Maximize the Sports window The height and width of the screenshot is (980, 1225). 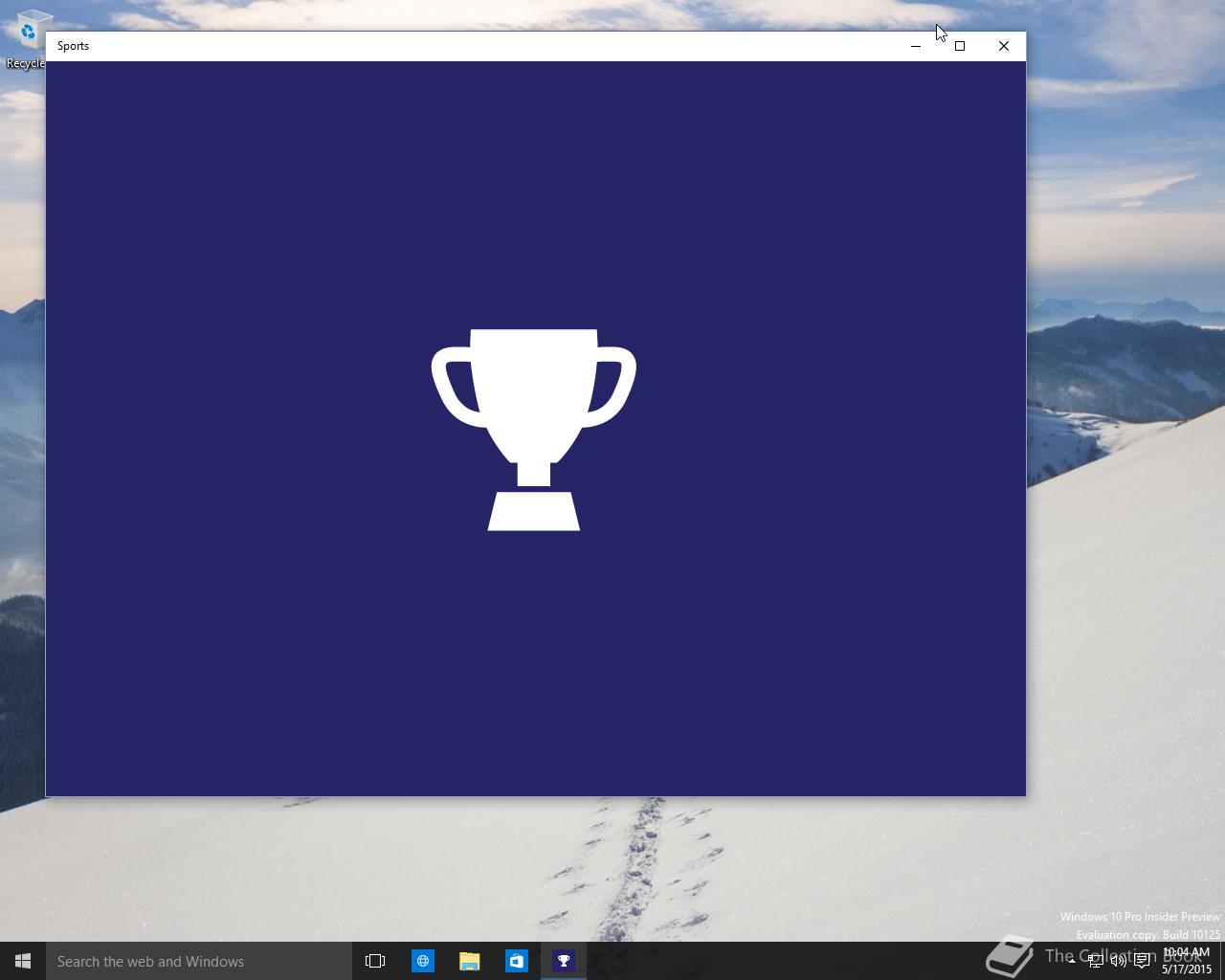click(960, 46)
